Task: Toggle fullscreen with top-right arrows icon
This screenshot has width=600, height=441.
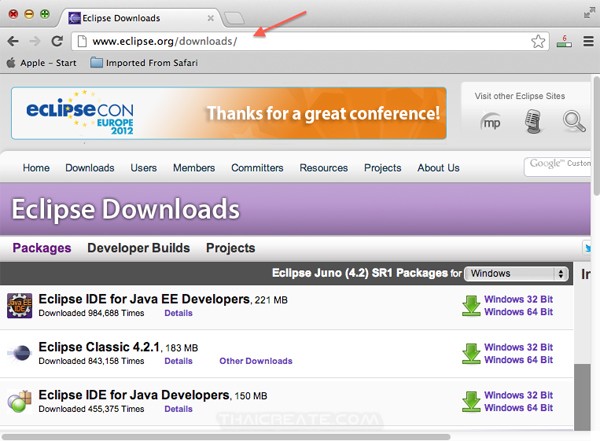Action: pos(589,13)
